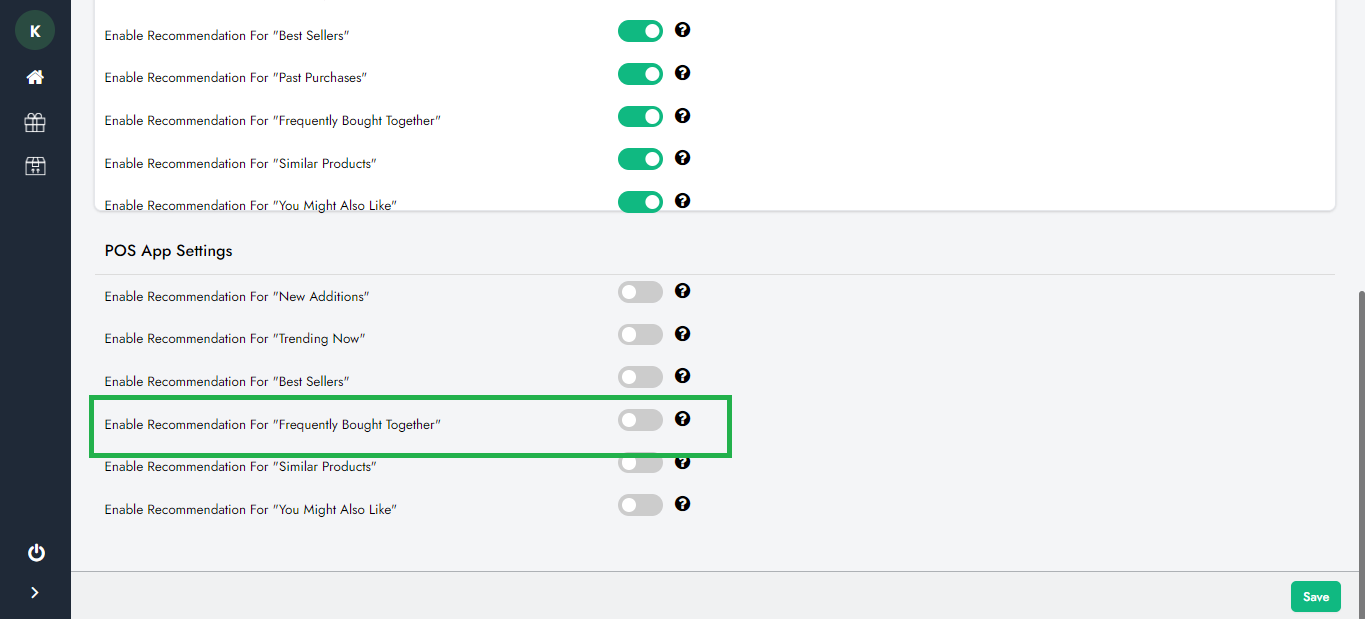
Task: Show help for "Past Purchases" recommendation
Action: 682,73
